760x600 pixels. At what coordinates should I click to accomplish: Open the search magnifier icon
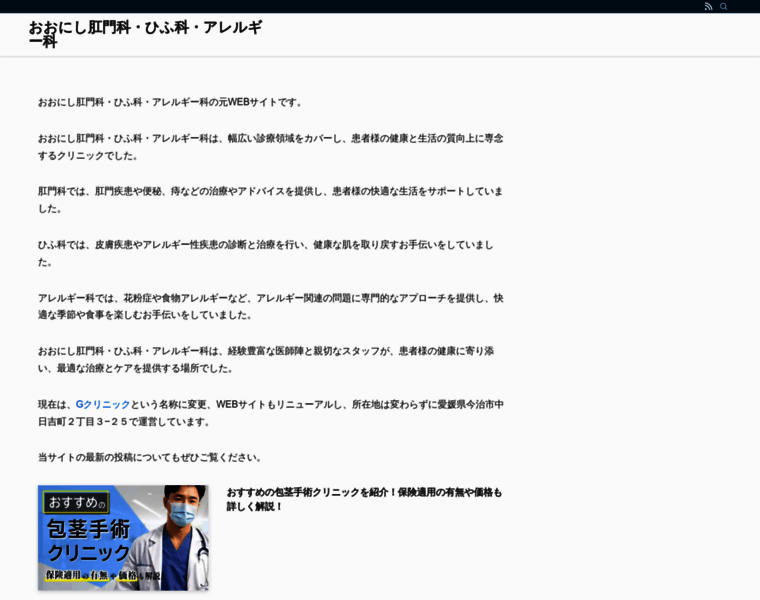coord(723,6)
